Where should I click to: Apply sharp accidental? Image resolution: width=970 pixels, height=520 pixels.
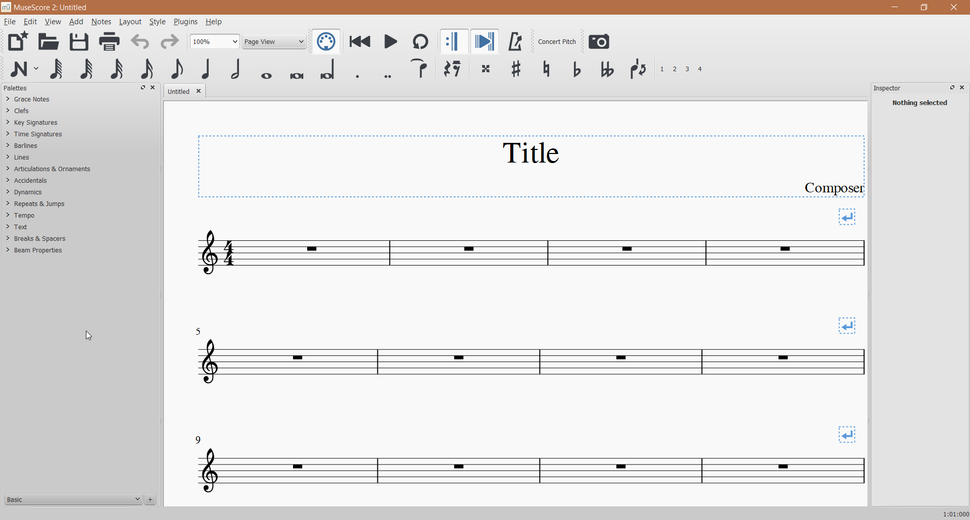coord(516,69)
